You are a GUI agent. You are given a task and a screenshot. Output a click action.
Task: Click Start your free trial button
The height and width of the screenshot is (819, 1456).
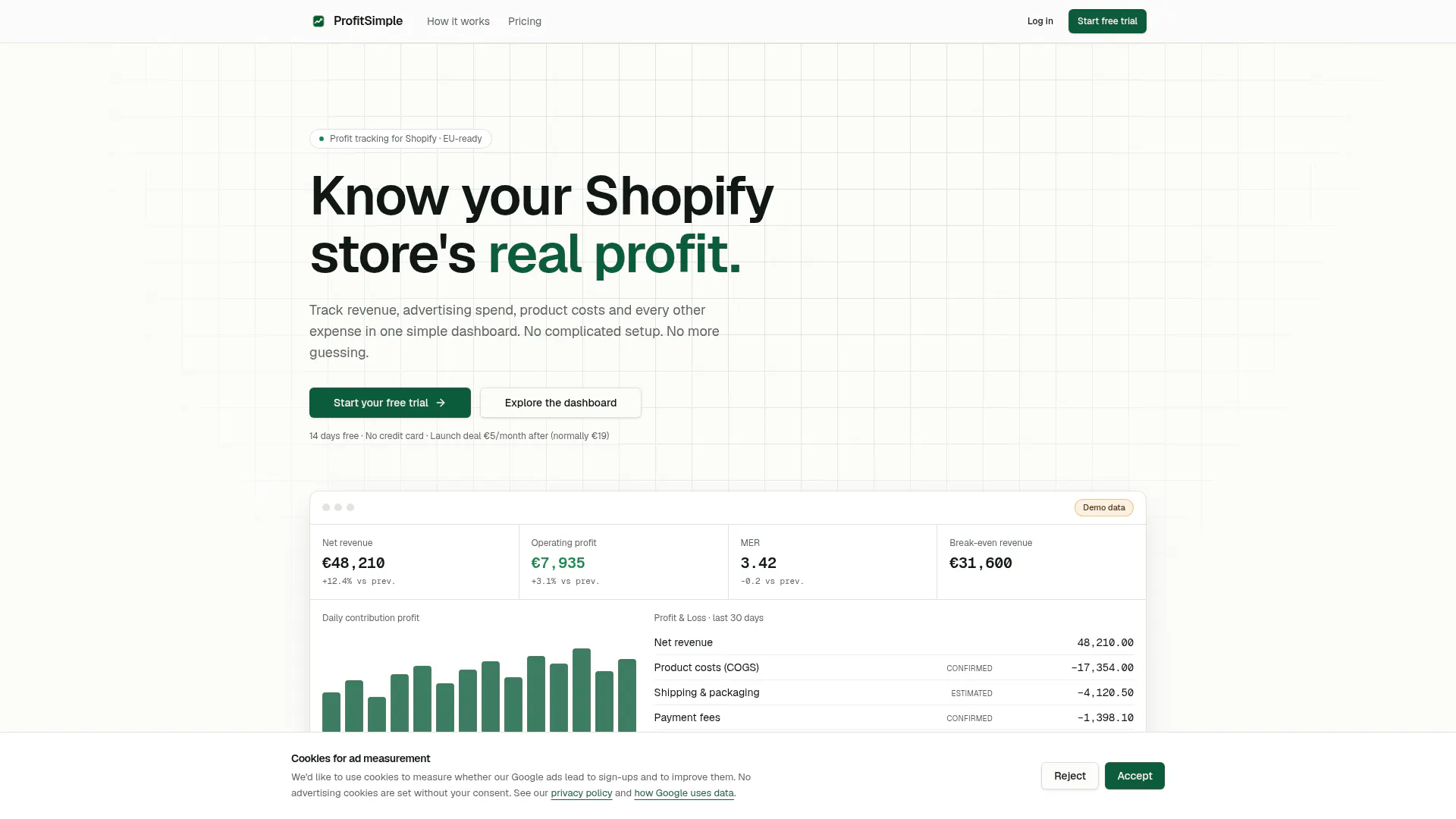tap(390, 403)
